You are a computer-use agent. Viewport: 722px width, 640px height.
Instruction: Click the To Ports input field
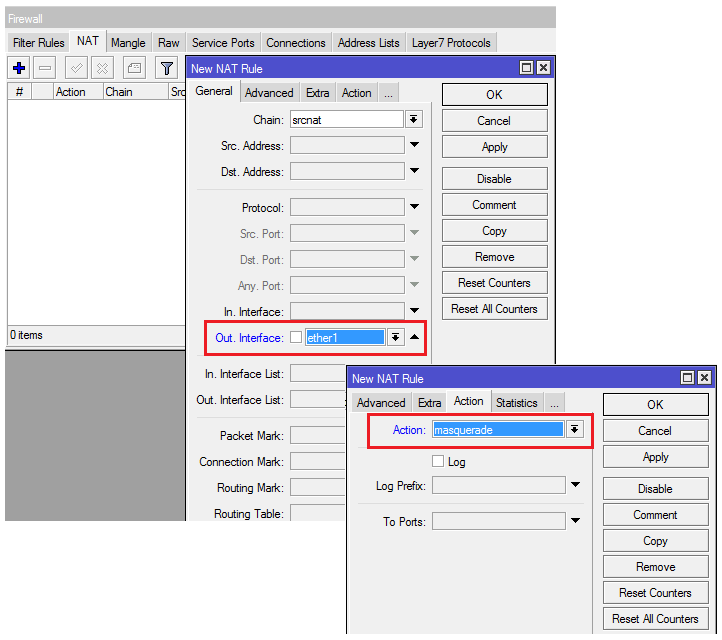click(499, 521)
